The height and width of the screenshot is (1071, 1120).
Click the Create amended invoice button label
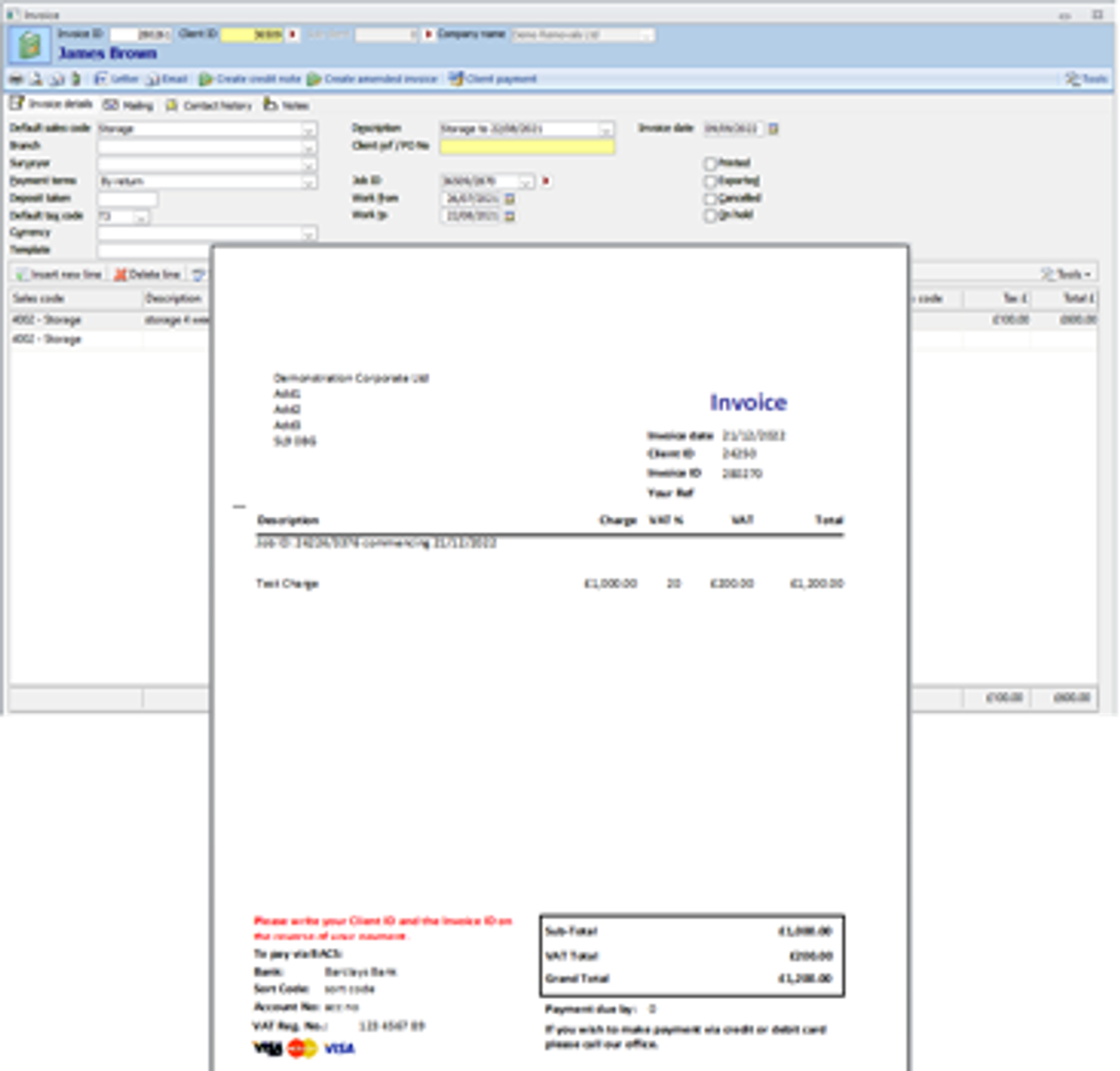(381, 79)
